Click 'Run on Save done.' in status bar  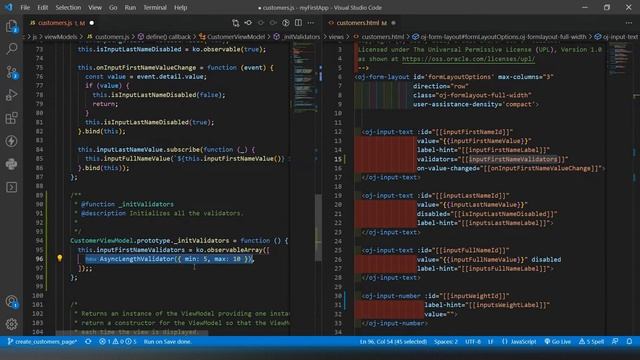167,342
